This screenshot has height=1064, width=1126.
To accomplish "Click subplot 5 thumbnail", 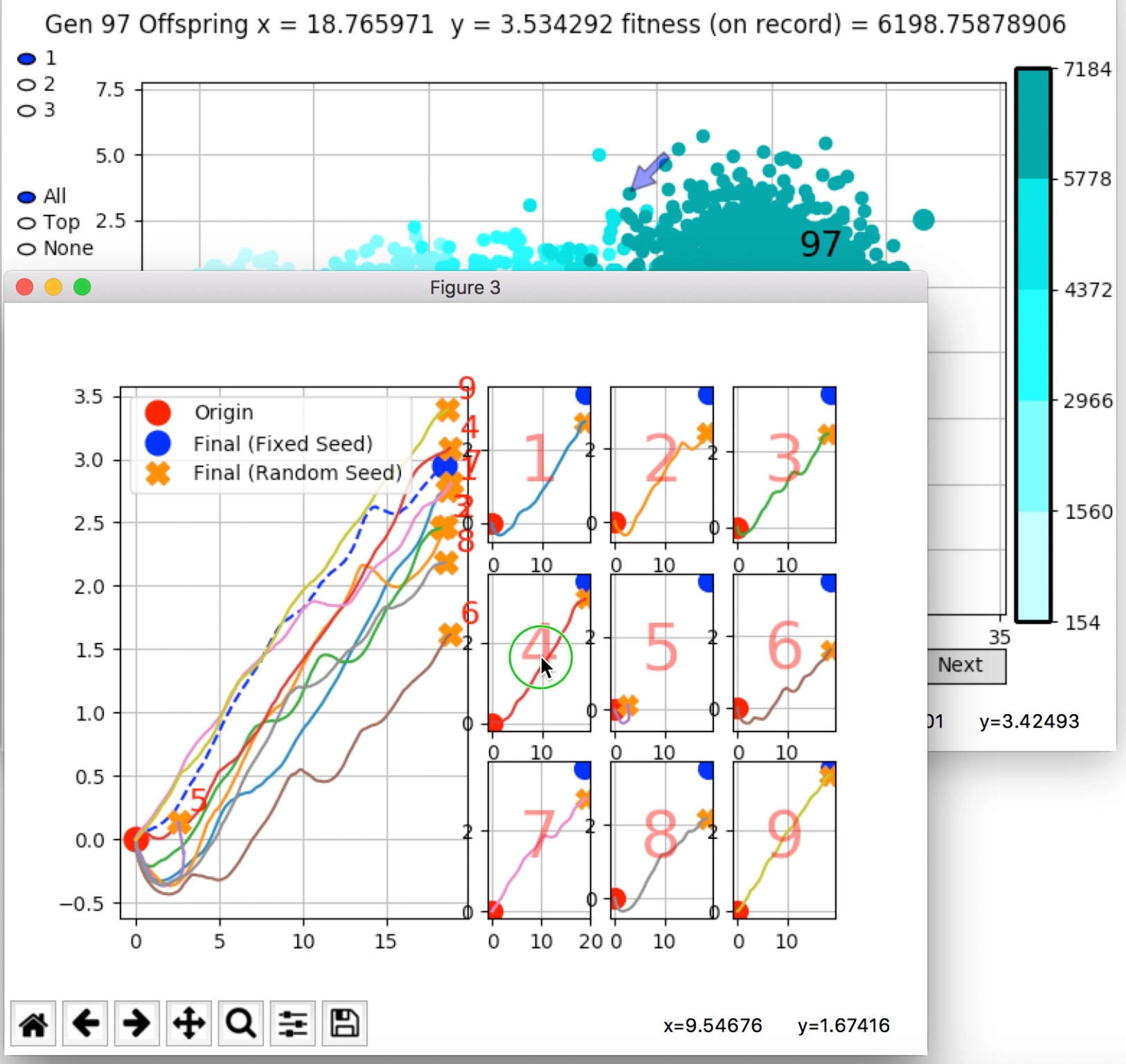I will tap(662, 653).
